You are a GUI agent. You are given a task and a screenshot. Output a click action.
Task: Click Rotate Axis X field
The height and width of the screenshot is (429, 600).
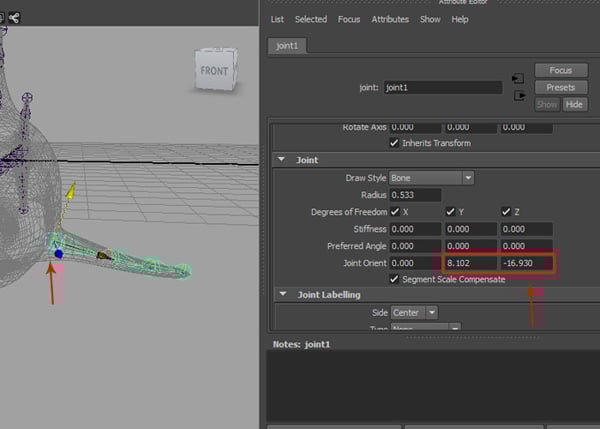tap(415, 127)
